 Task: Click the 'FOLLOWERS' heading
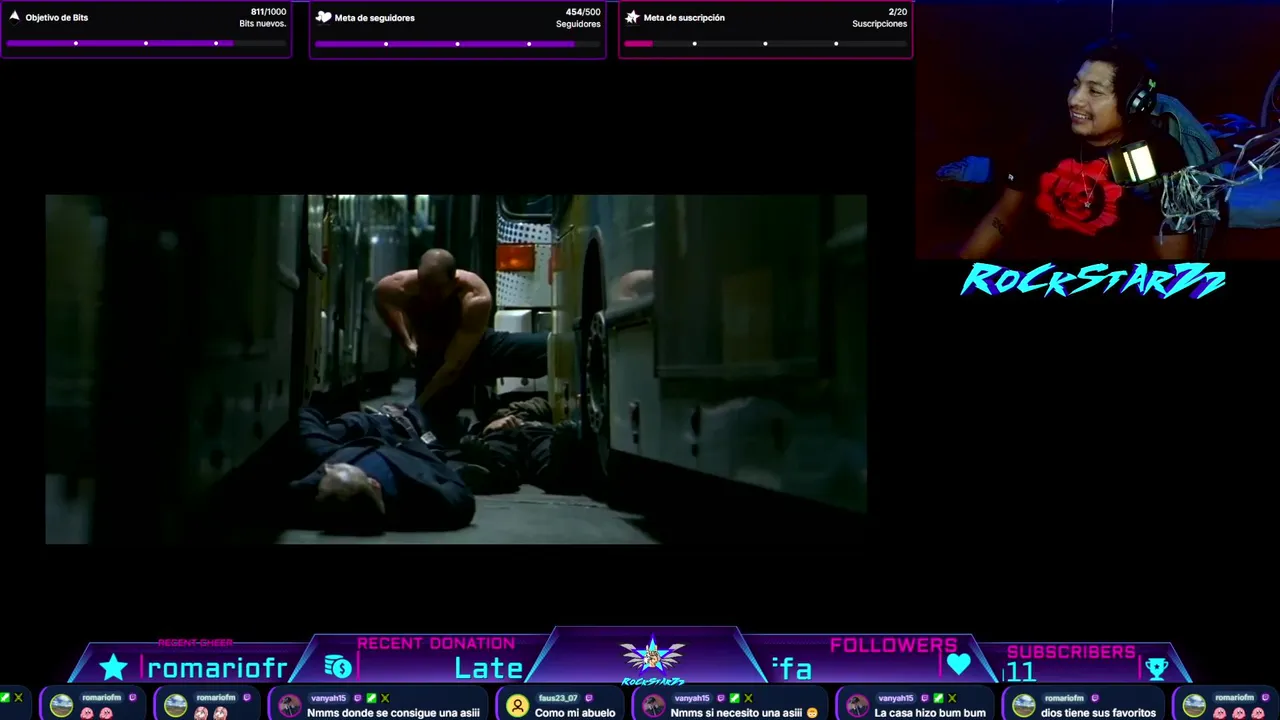(x=893, y=646)
